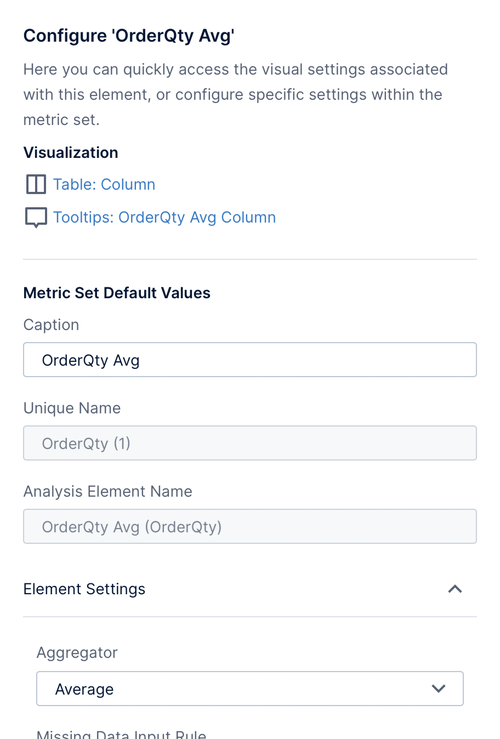
Task: Click the Visualization section heading
Action: click(71, 153)
